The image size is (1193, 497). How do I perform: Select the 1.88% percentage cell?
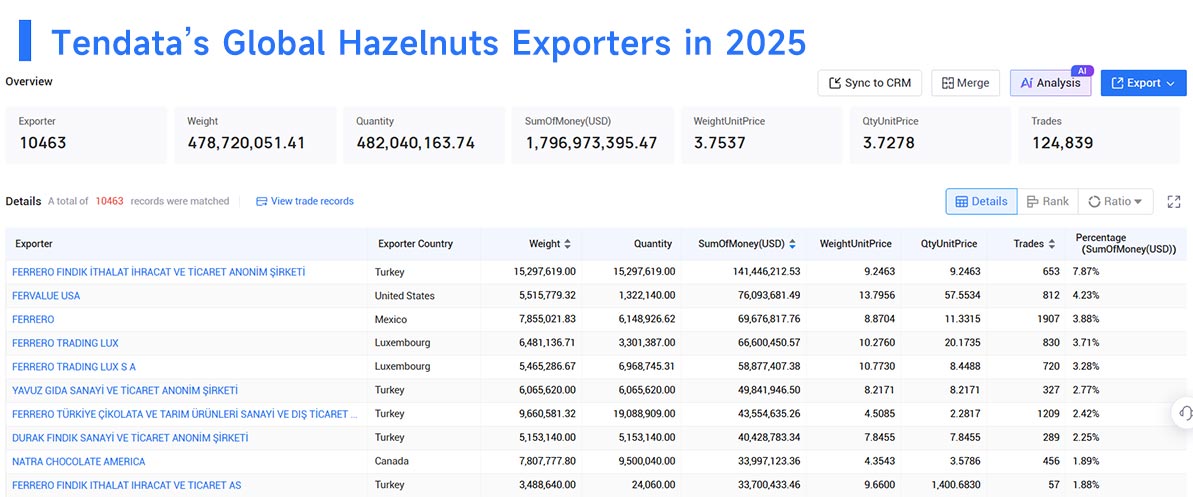point(1086,485)
